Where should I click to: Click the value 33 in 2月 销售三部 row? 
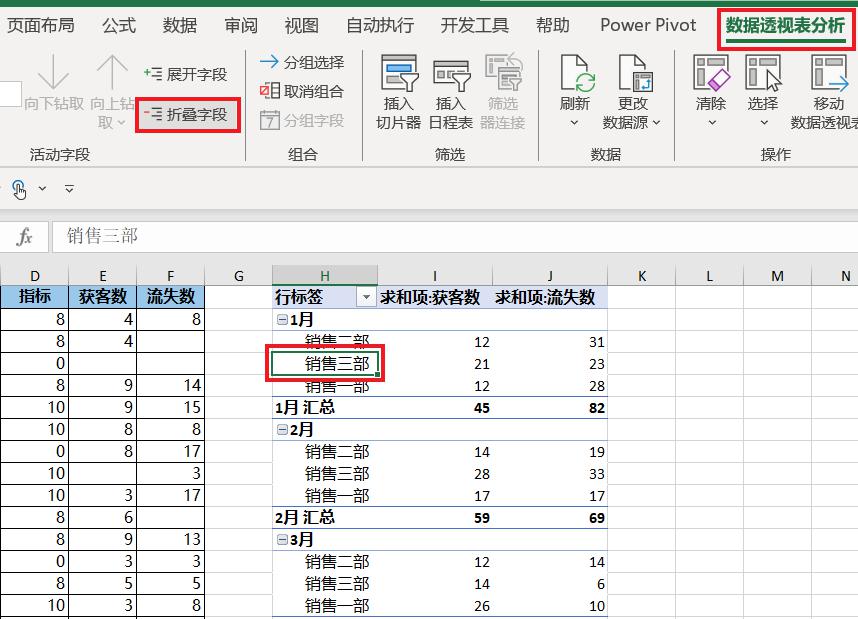coord(596,474)
